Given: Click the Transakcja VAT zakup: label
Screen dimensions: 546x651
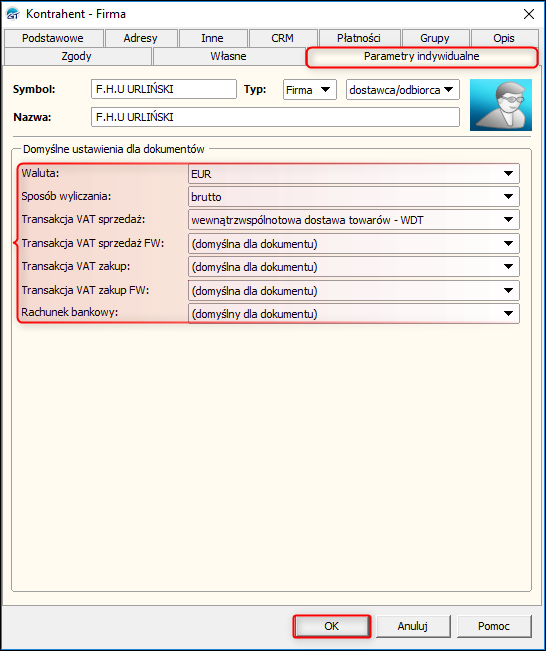Looking at the screenshot, I should [76, 266].
